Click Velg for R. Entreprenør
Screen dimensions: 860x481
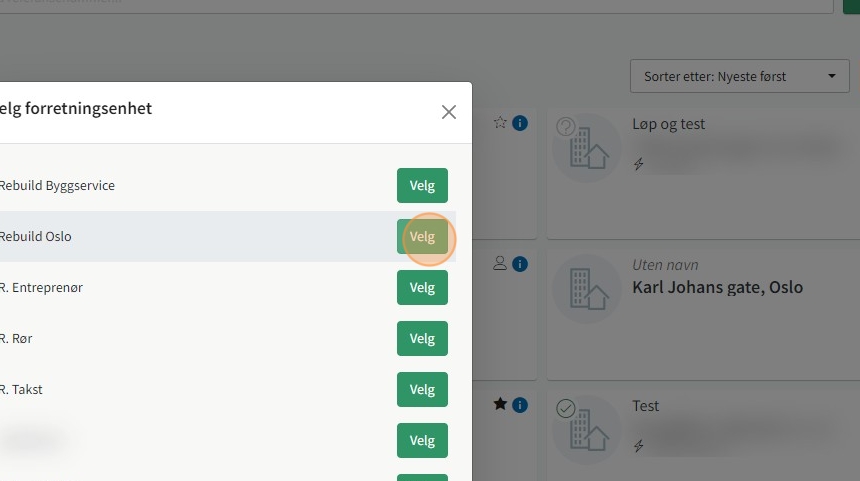[x=422, y=287]
